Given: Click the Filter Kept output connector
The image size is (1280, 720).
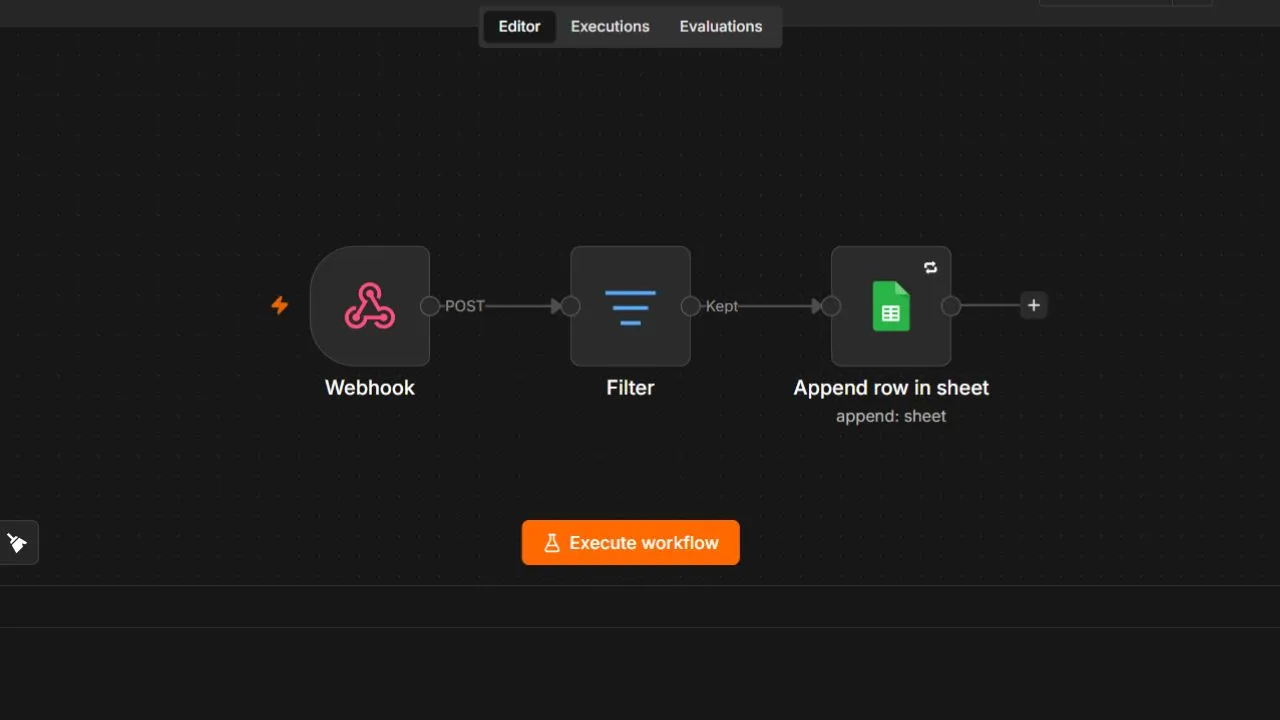Looking at the screenshot, I should pos(691,306).
